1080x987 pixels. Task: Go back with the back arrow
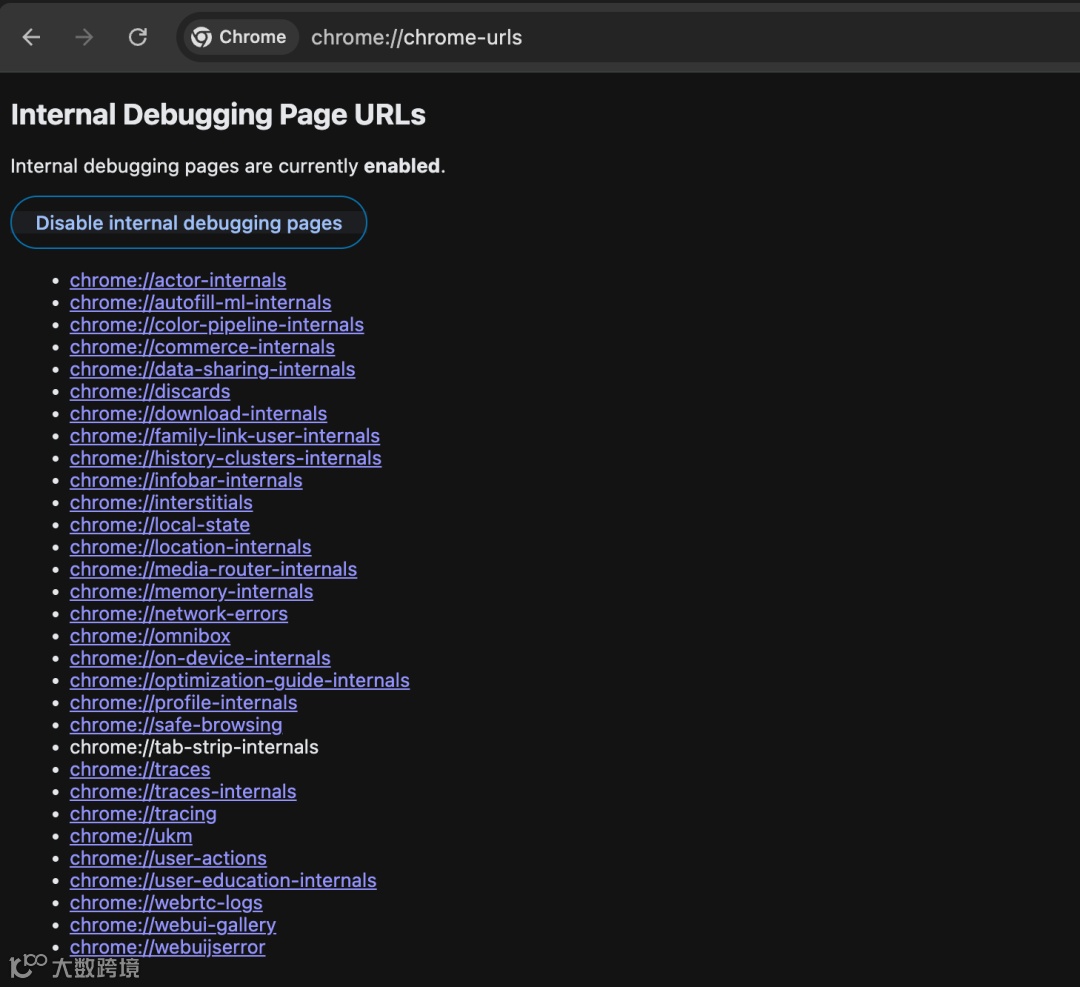32,37
